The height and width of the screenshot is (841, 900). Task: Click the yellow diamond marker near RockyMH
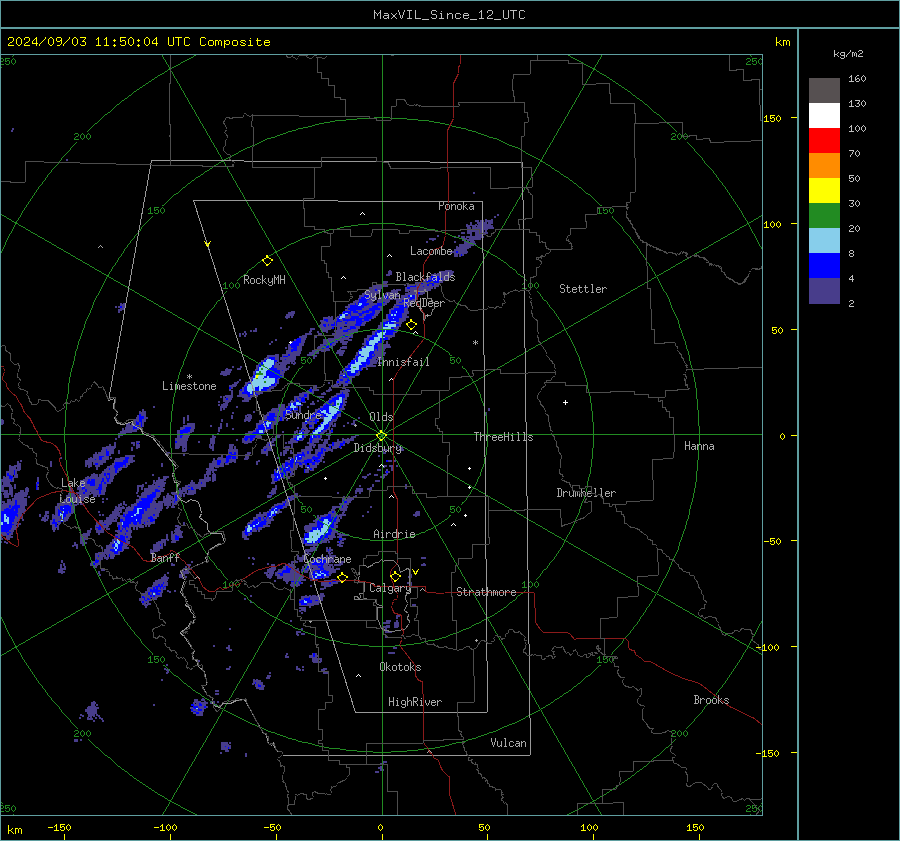coord(267,261)
